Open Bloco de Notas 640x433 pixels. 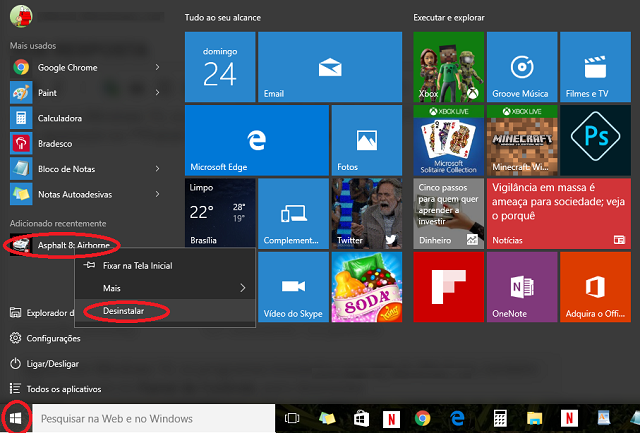tap(84, 169)
